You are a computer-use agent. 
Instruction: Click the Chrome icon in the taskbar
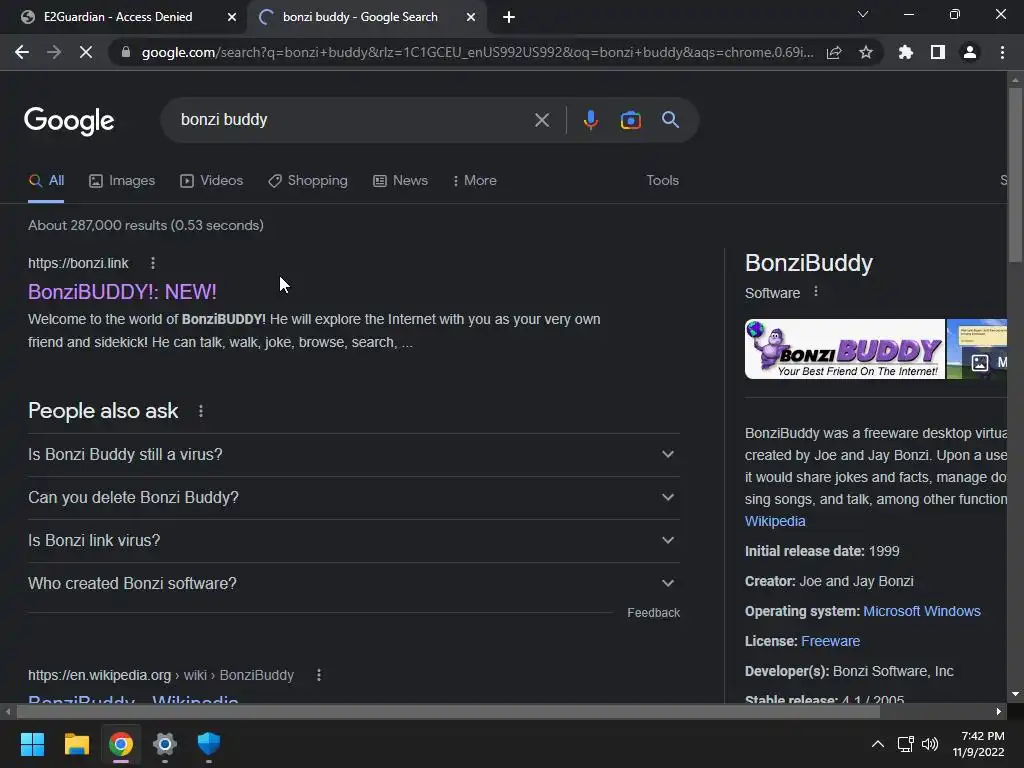point(121,744)
